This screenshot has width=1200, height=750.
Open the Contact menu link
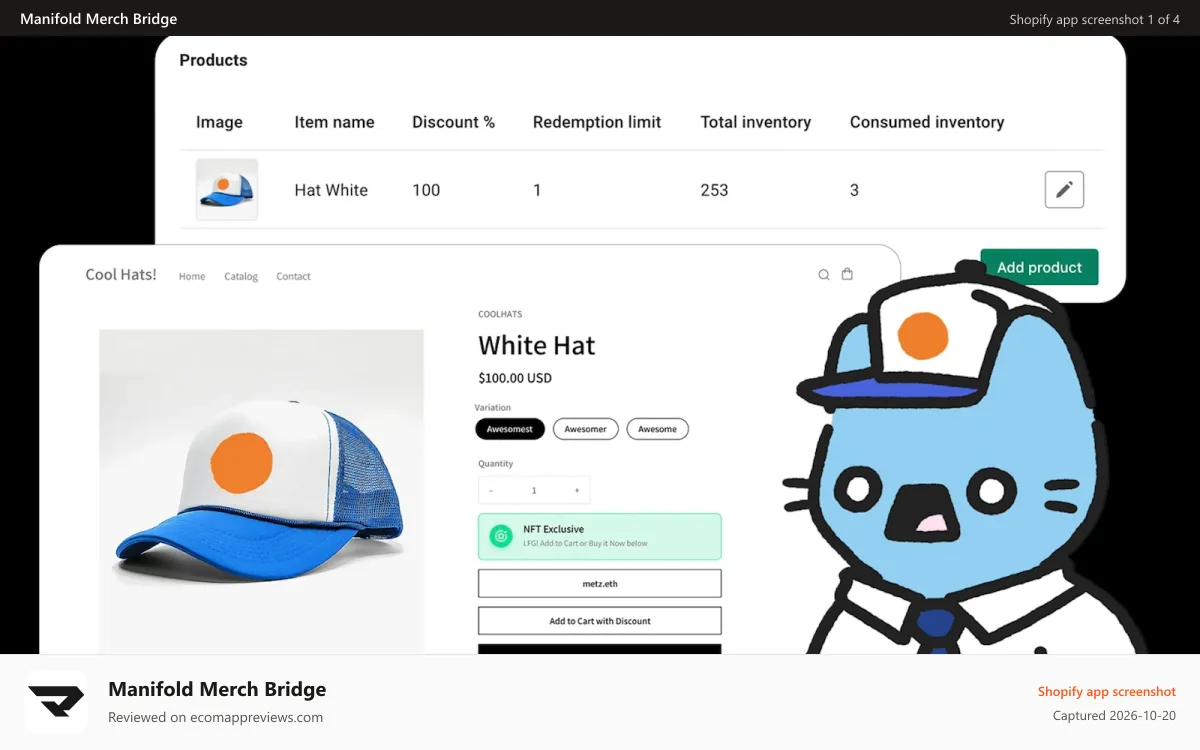pos(293,276)
